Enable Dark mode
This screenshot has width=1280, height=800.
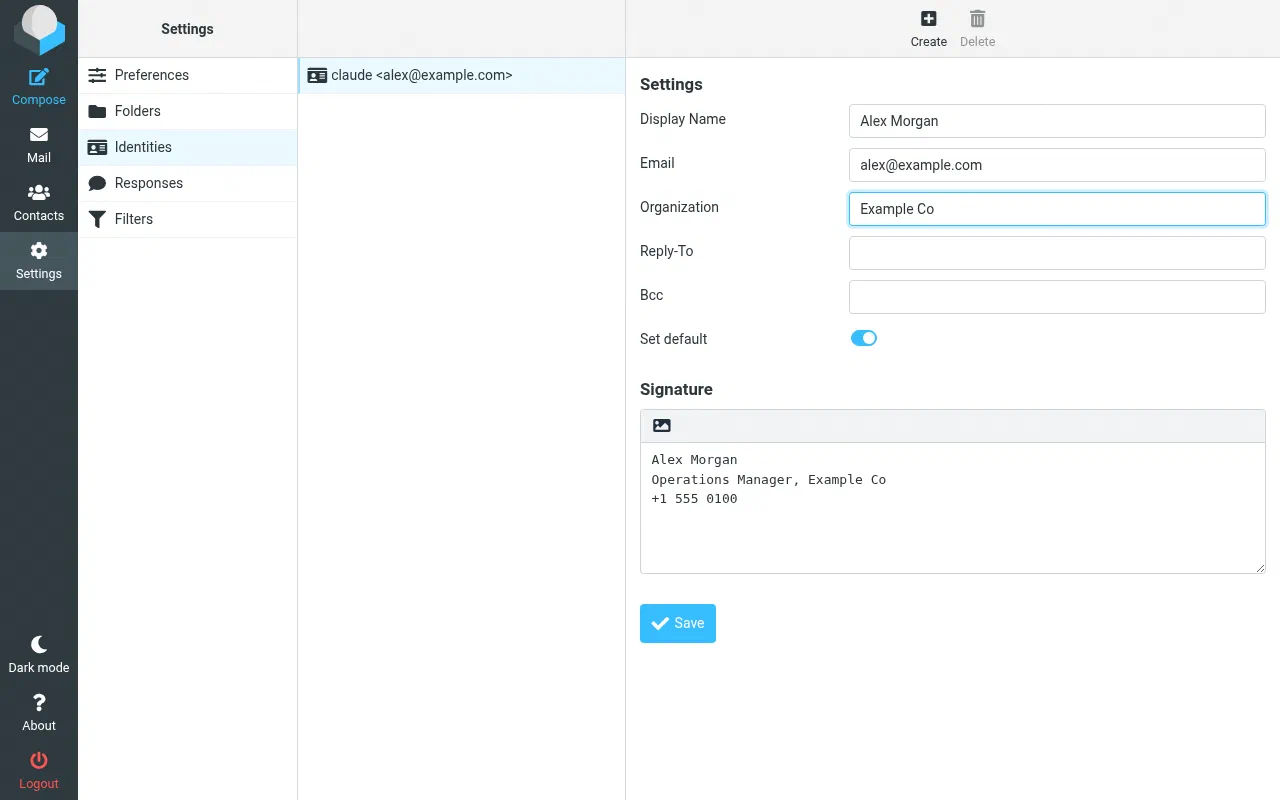(x=39, y=655)
